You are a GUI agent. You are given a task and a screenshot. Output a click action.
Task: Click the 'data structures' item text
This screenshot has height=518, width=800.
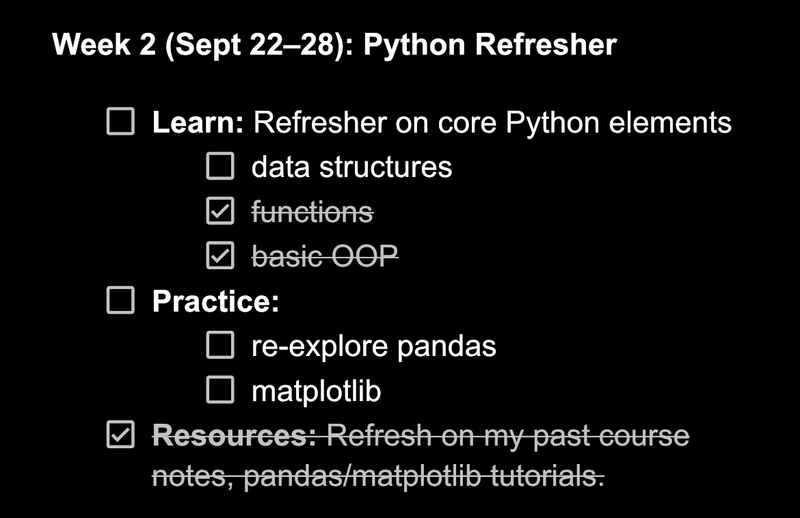[351, 166]
